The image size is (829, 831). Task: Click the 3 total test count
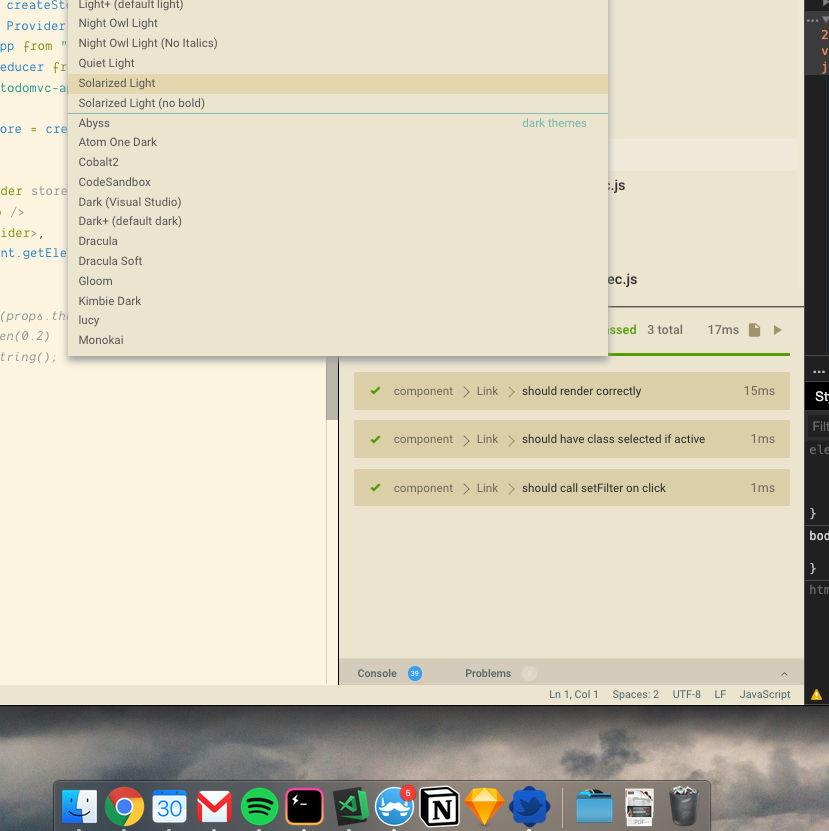coord(665,330)
